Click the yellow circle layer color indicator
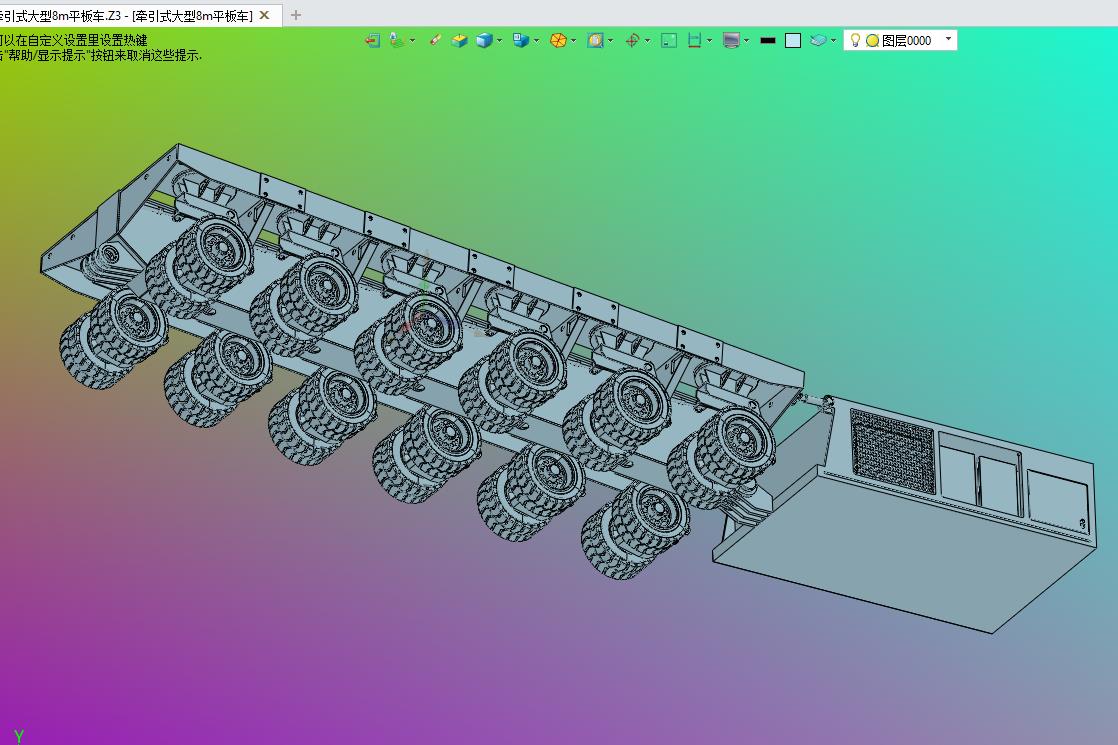The width and height of the screenshot is (1118, 745). coord(872,41)
